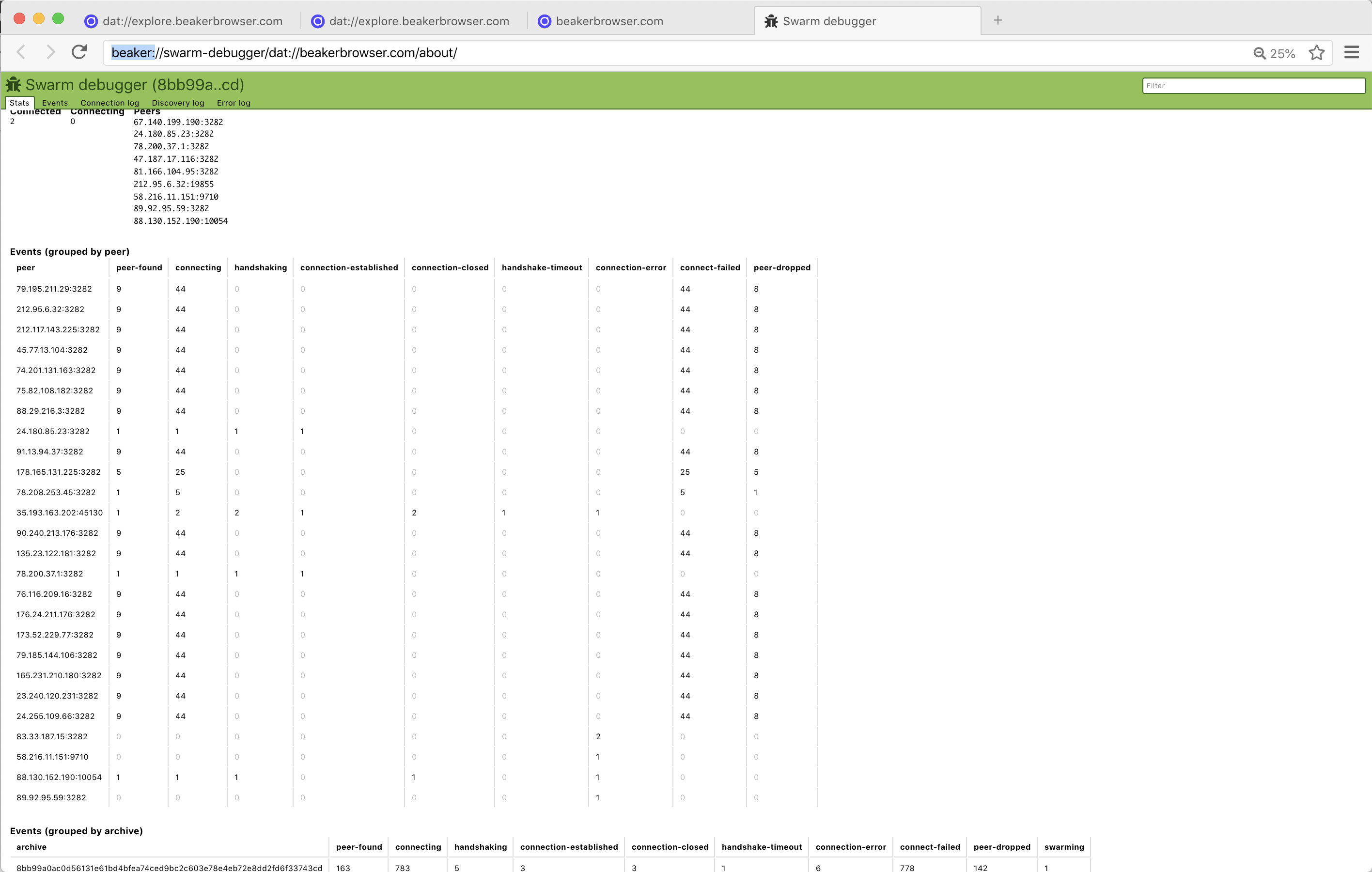Image resolution: width=1372 pixels, height=872 pixels.
Task: Click peer row 78.208.253.45:3282
Action: coord(413,493)
